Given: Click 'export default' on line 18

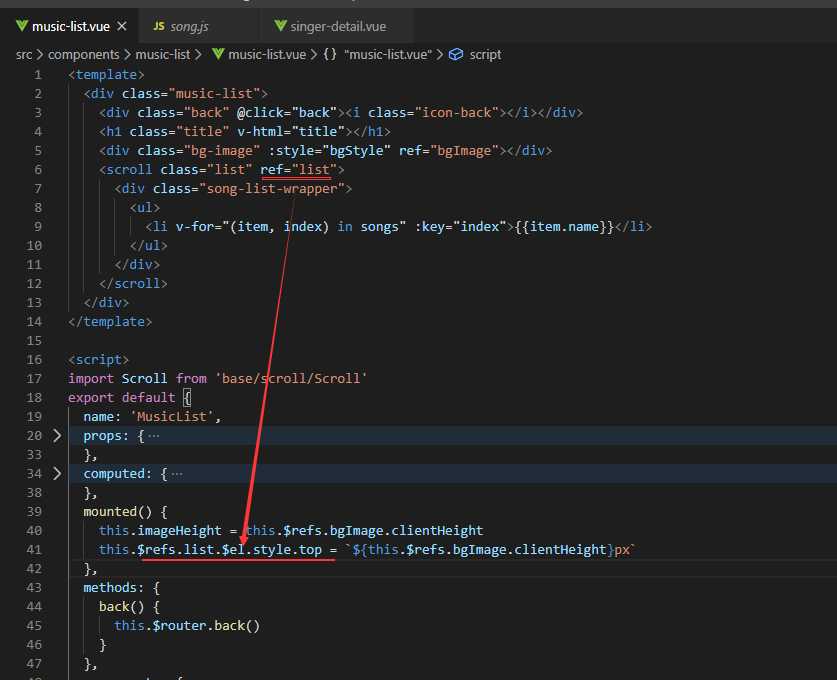Looking at the screenshot, I should 122,398.
